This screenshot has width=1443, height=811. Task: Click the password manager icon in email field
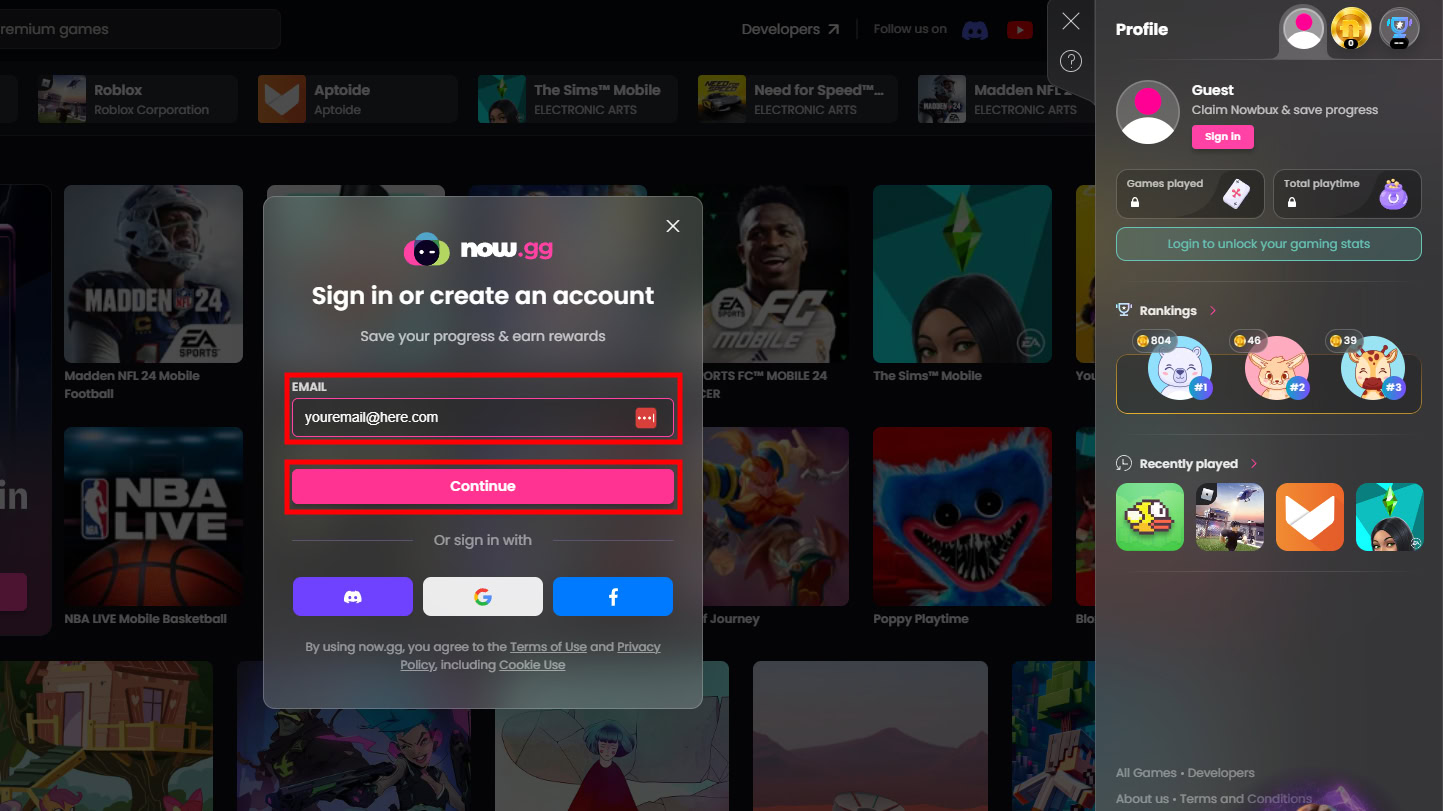(x=645, y=418)
